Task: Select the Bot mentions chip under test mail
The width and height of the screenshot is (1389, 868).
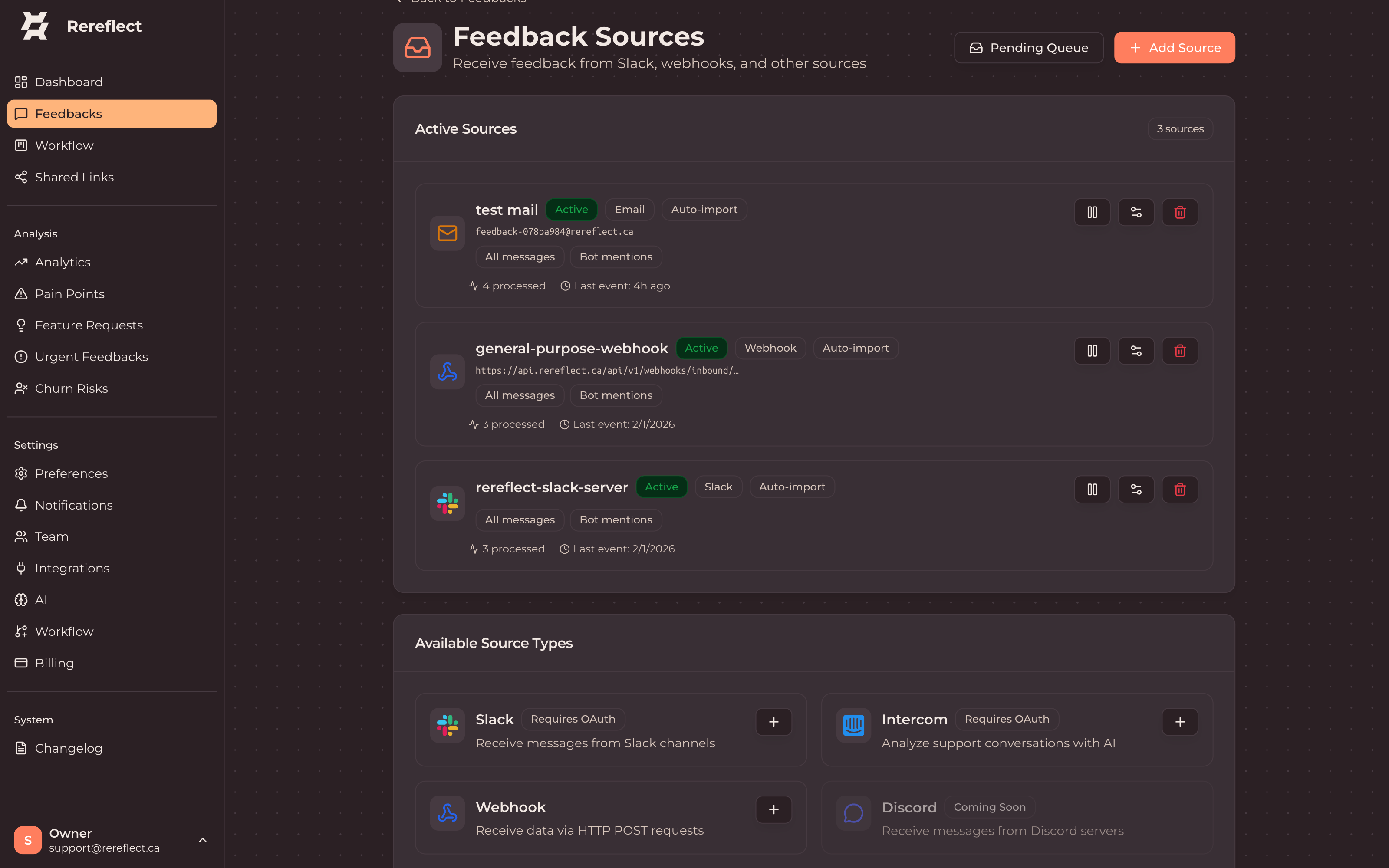Action: click(x=616, y=257)
